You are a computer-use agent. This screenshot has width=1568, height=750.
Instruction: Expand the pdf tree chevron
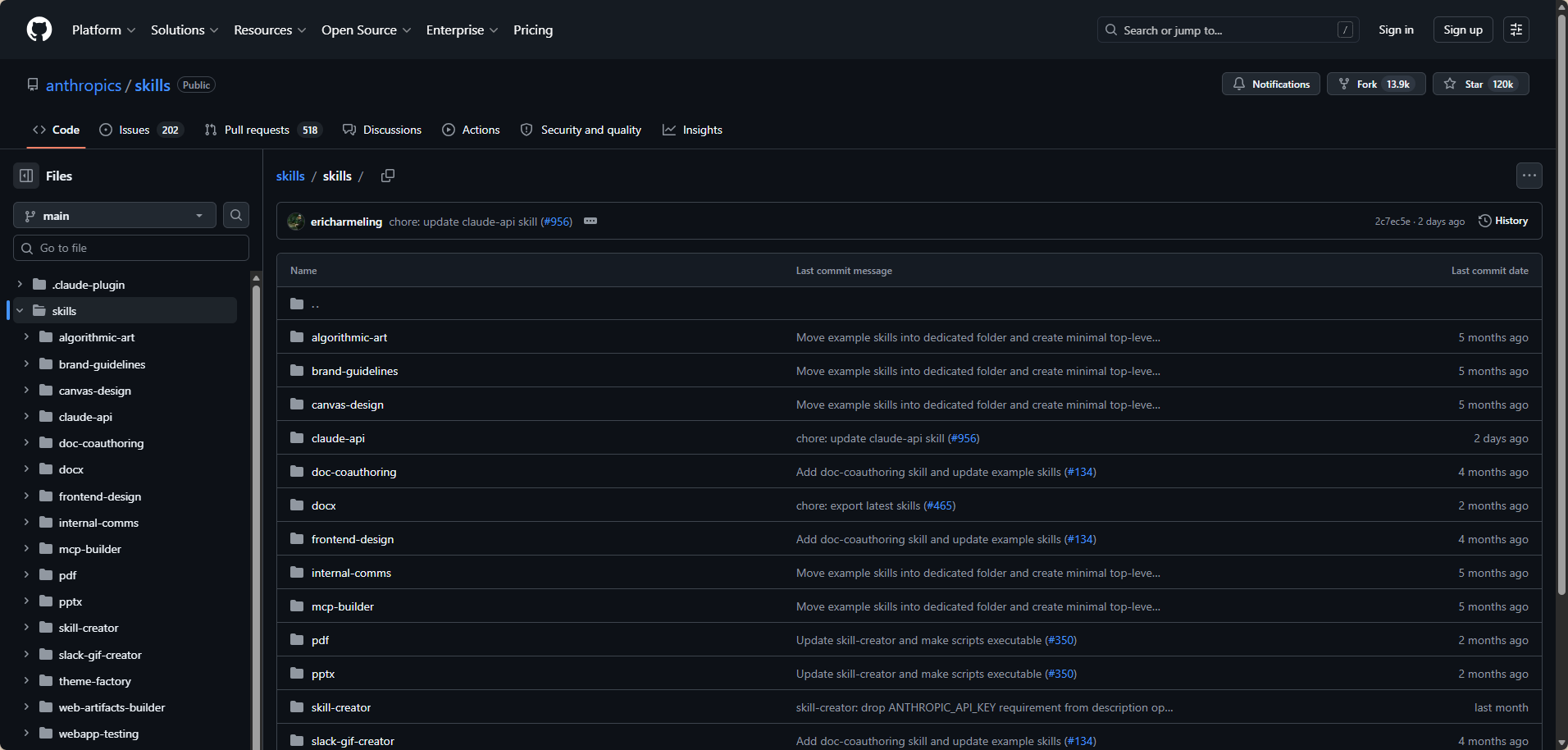coord(26,575)
